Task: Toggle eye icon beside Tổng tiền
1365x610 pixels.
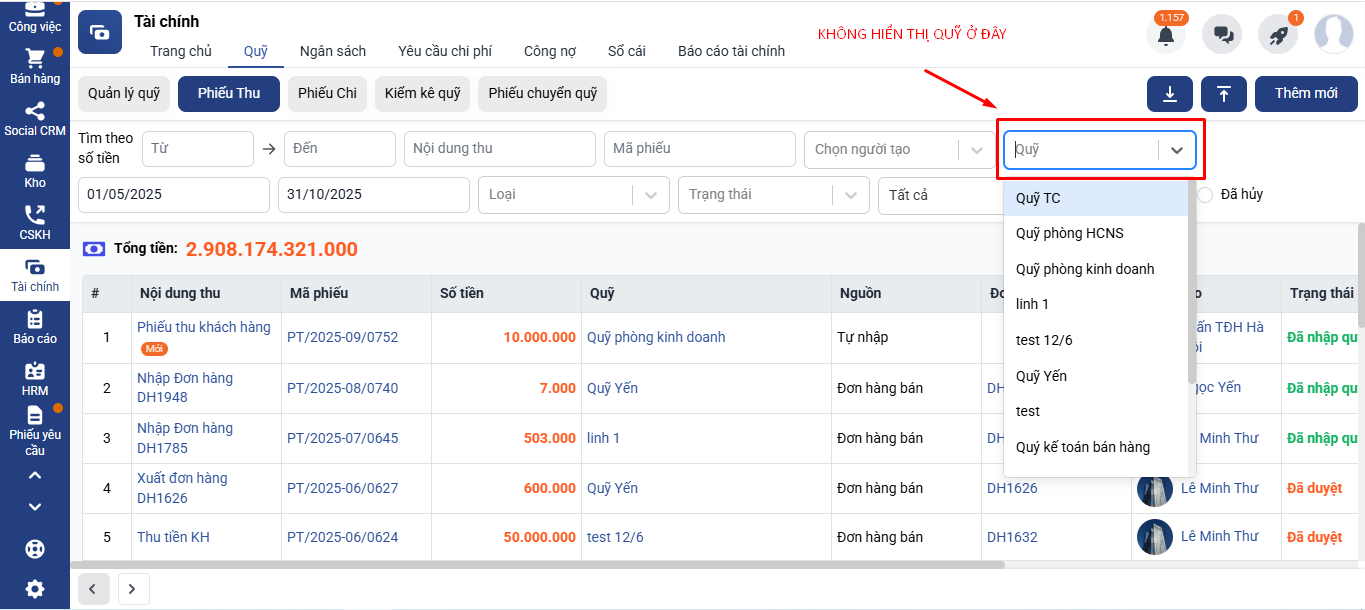Action: [94, 249]
